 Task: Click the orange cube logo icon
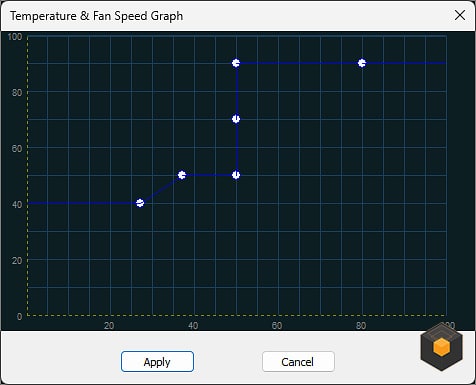(x=442, y=347)
